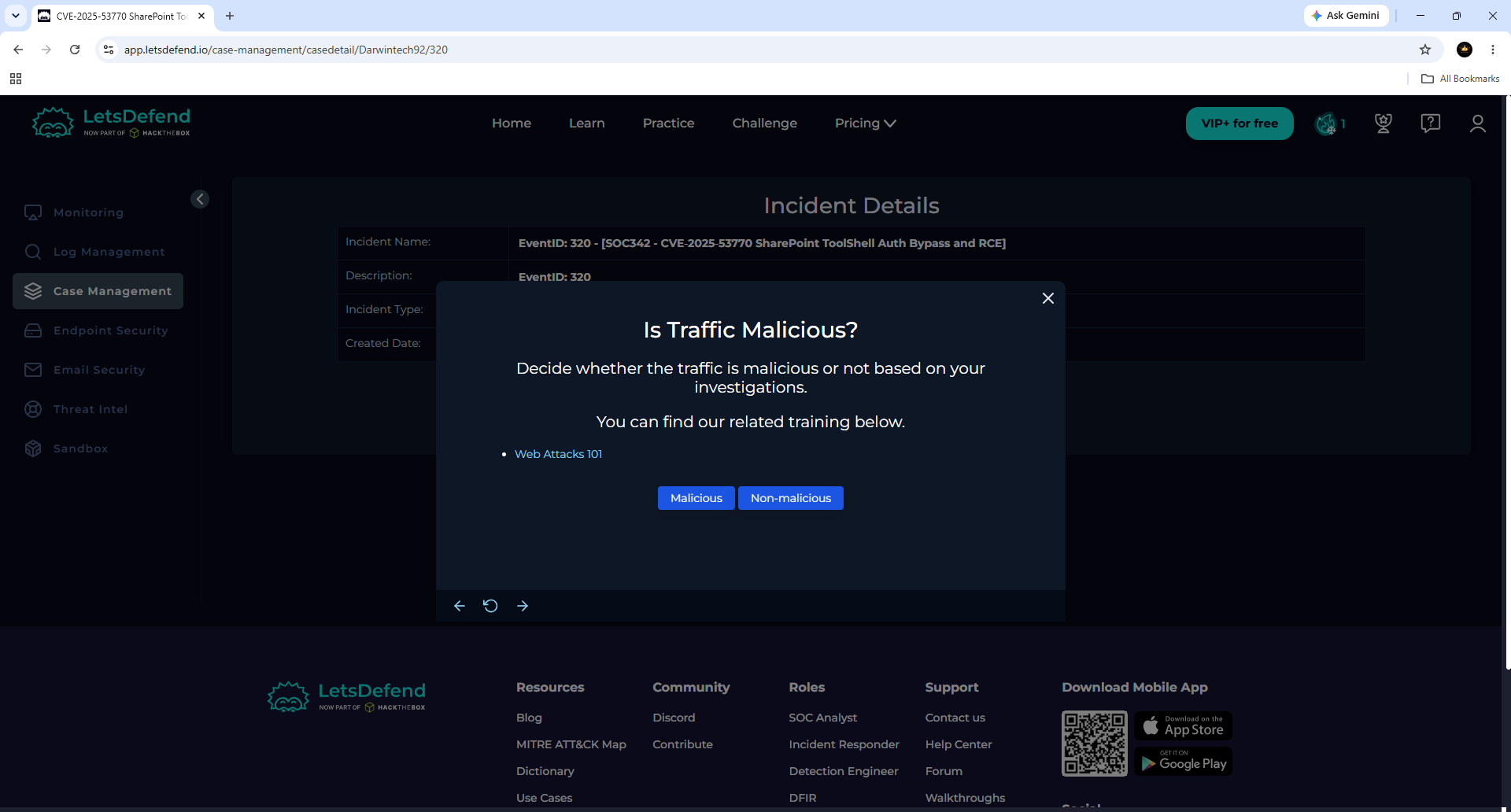The image size is (1511, 812).
Task: Open the Chrome apps grid icon
Action: pos(16,79)
